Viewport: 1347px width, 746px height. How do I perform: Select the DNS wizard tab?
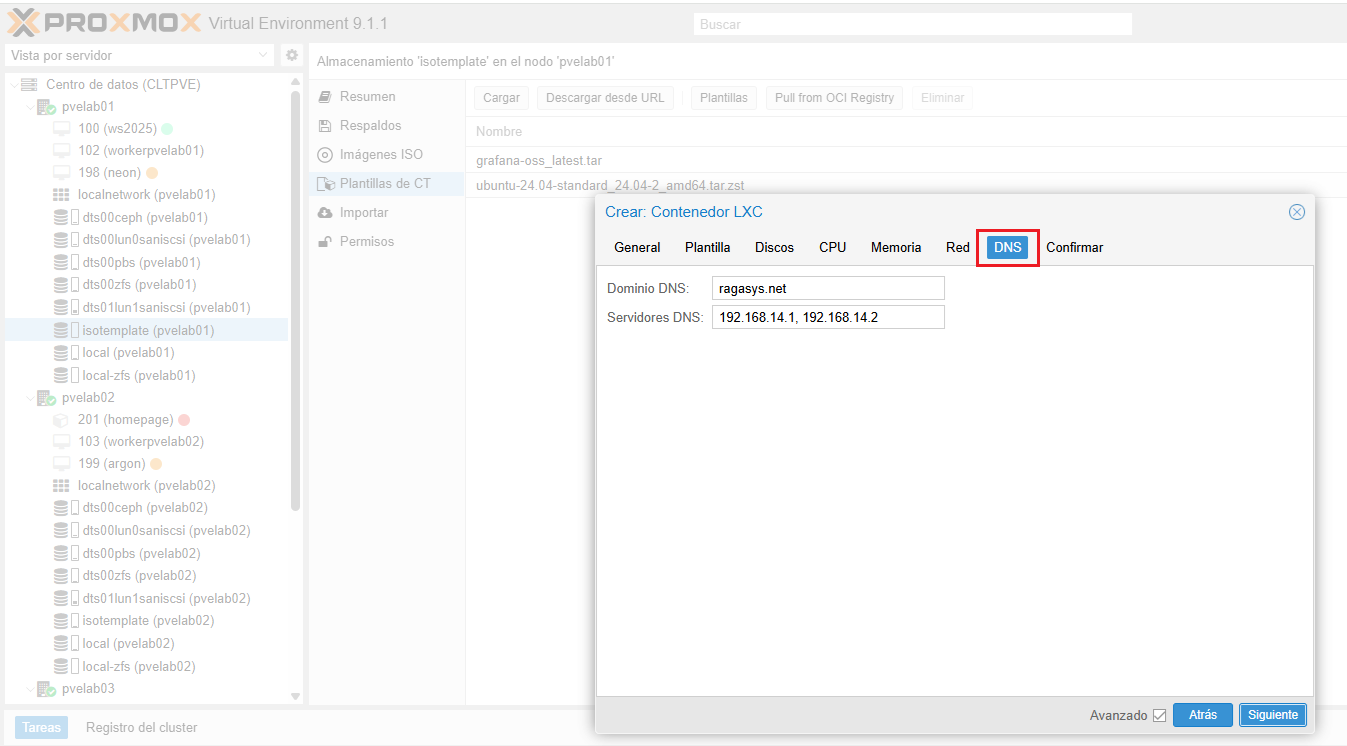click(x=1008, y=247)
